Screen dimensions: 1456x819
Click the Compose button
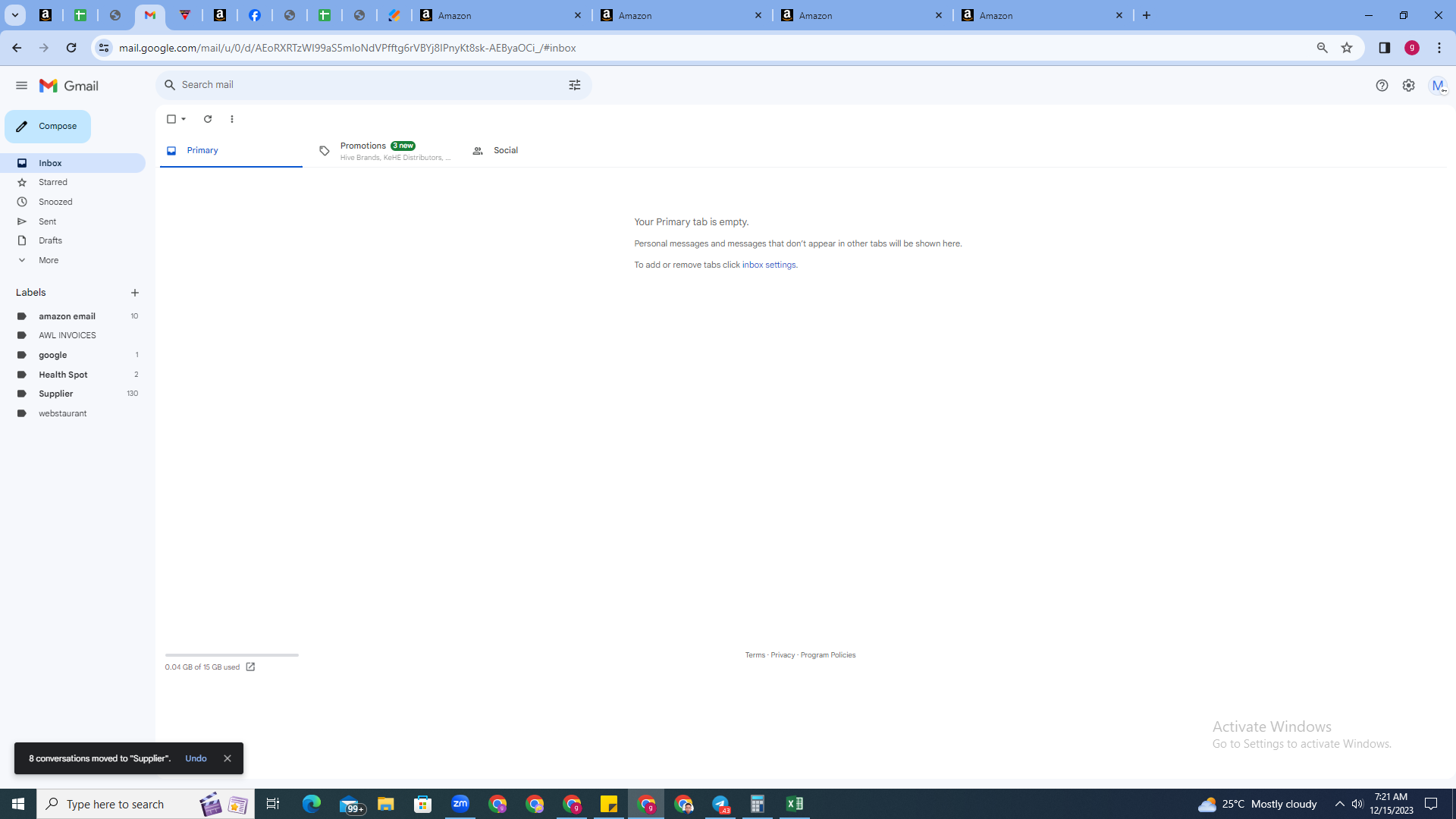tap(48, 127)
